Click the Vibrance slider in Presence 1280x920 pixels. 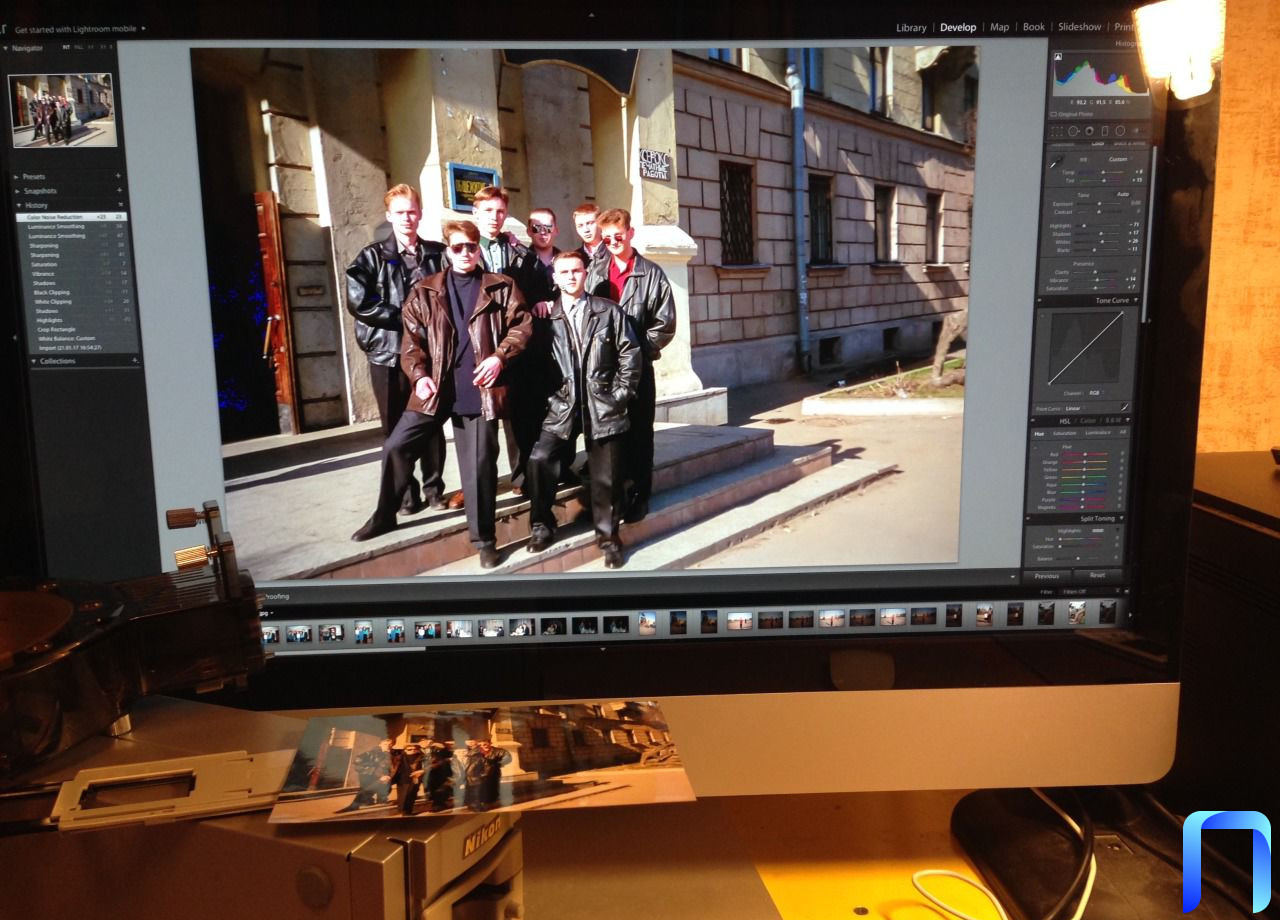(1097, 280)
